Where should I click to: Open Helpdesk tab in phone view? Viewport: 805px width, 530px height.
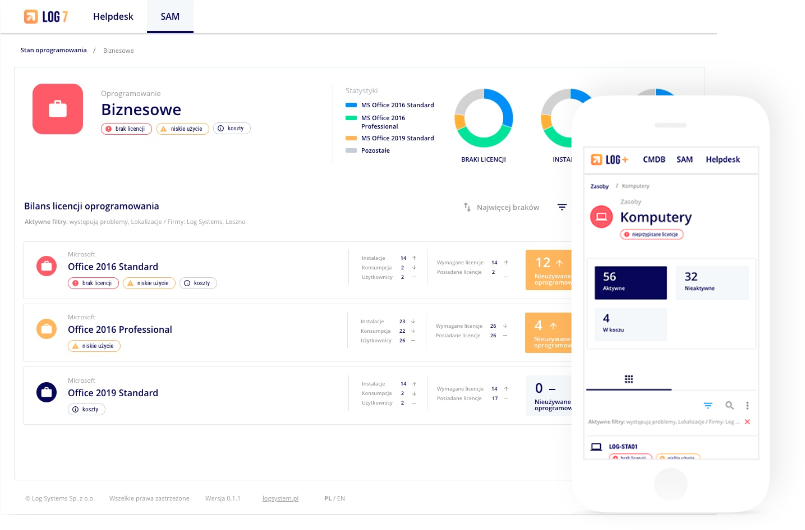click(723, 160)
